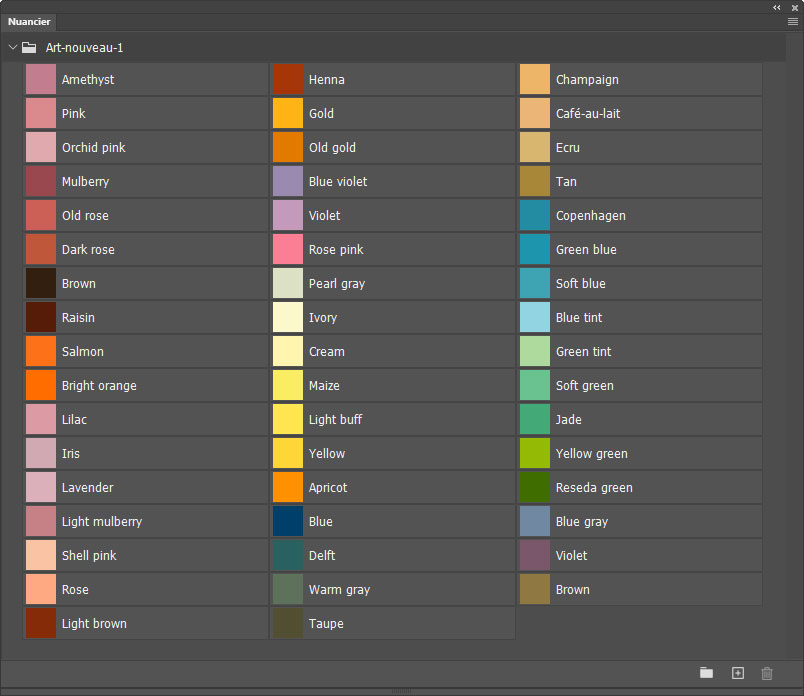
Task: Switch to the Nuancier tab
Action: 29,21
